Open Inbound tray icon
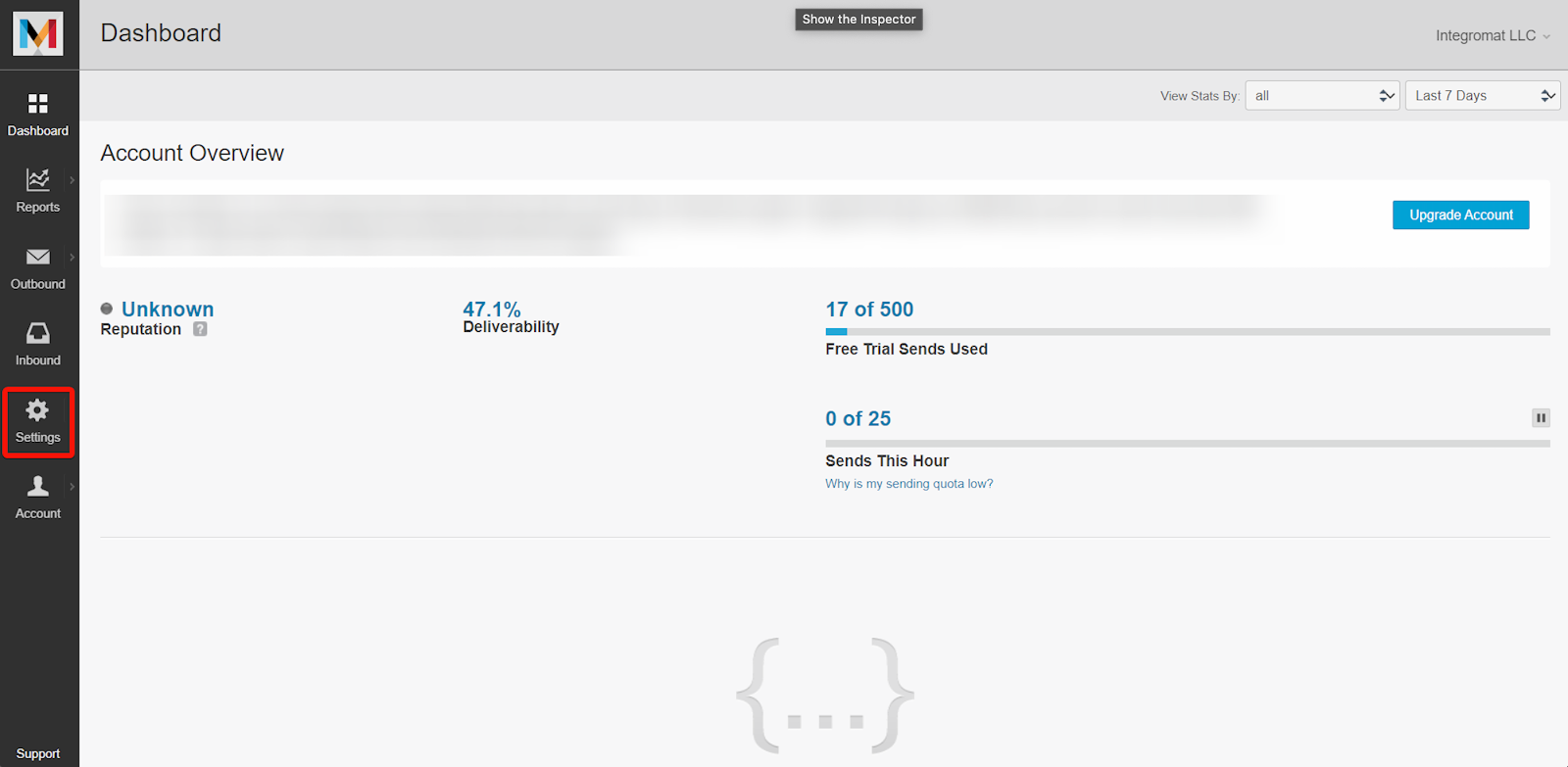 tap(38, 333)
